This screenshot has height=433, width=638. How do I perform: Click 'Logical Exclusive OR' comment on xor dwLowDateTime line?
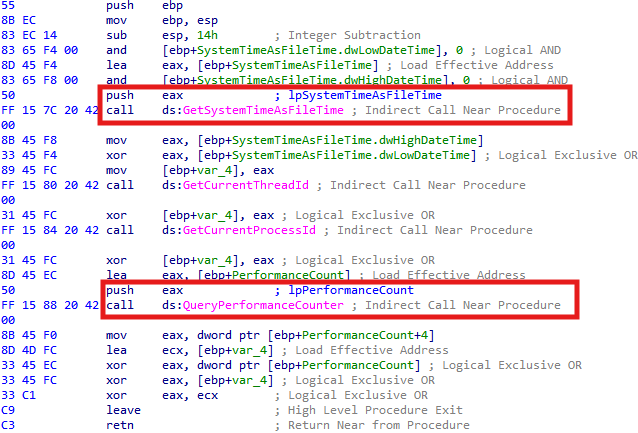568,155
